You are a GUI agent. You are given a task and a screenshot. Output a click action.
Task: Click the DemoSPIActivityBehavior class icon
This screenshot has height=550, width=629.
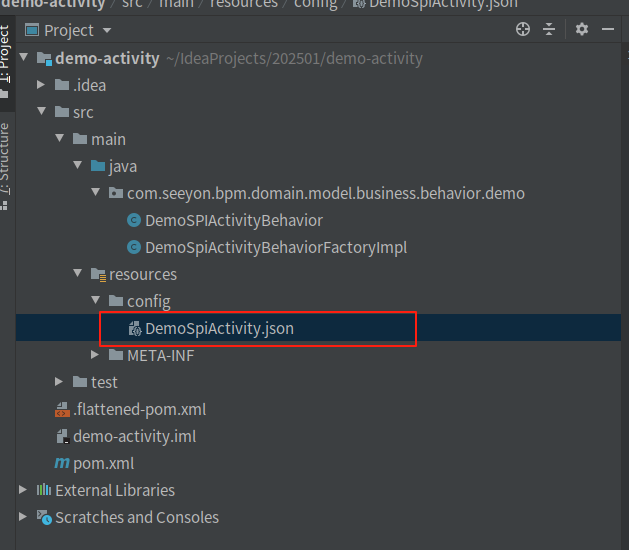coord(134,220)
